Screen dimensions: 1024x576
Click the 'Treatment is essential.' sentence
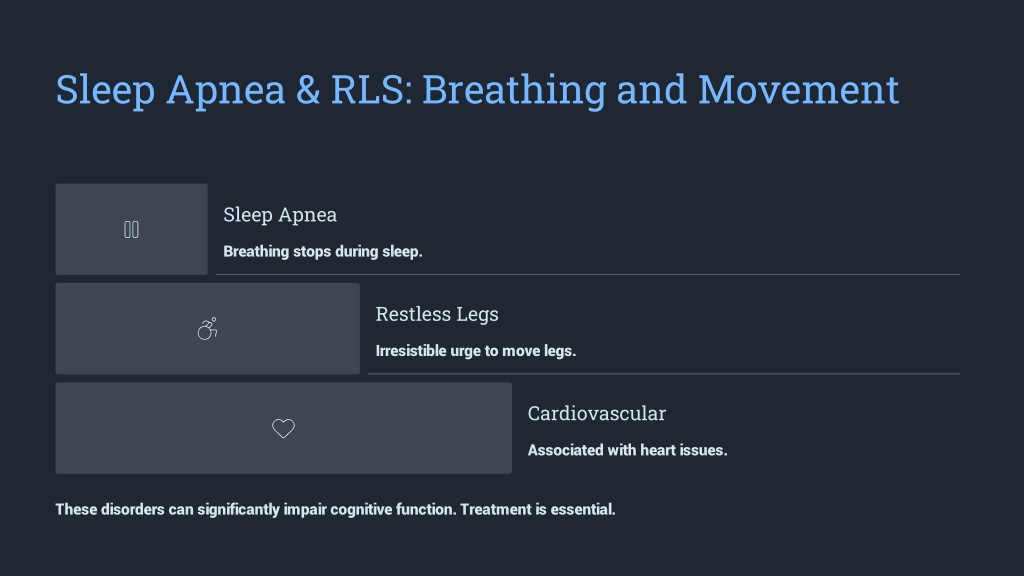click(x=537, y=509)
